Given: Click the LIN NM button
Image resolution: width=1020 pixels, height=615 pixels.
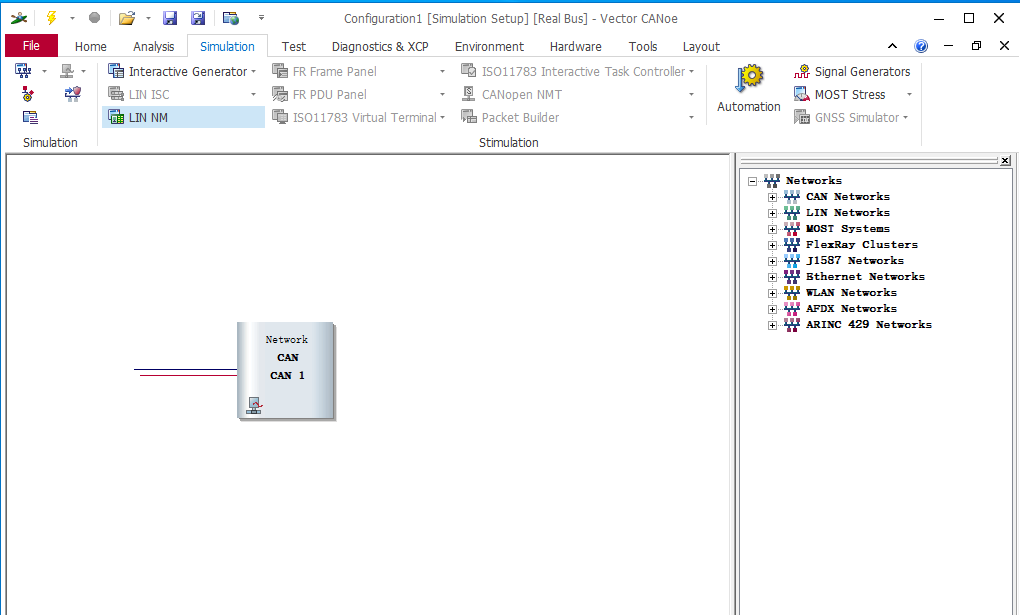Looking at the screenshot, I should pos(183,117).
